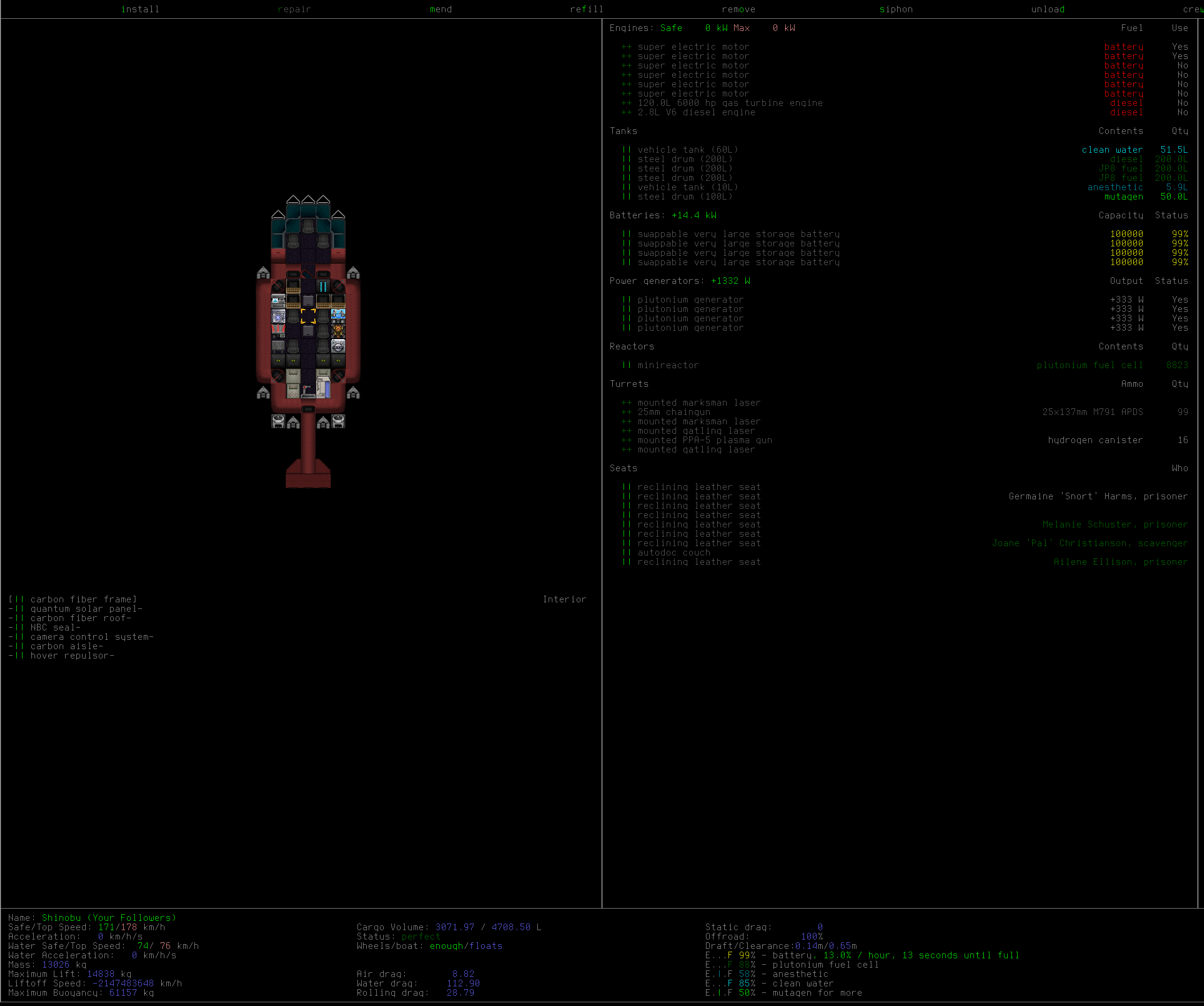Click the 25x137mm M791 APDS ammo label
The width and height of the screenshot is (1204, 1006).
point(1093,412)
